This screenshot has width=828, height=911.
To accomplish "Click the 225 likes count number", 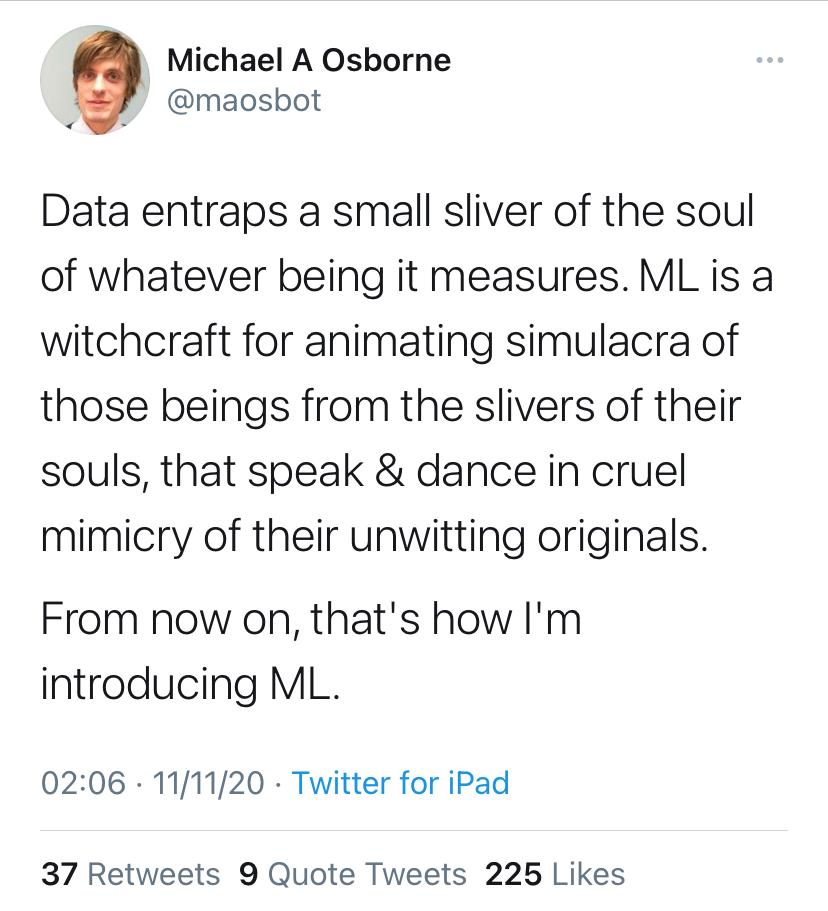I will coord(513,874).
